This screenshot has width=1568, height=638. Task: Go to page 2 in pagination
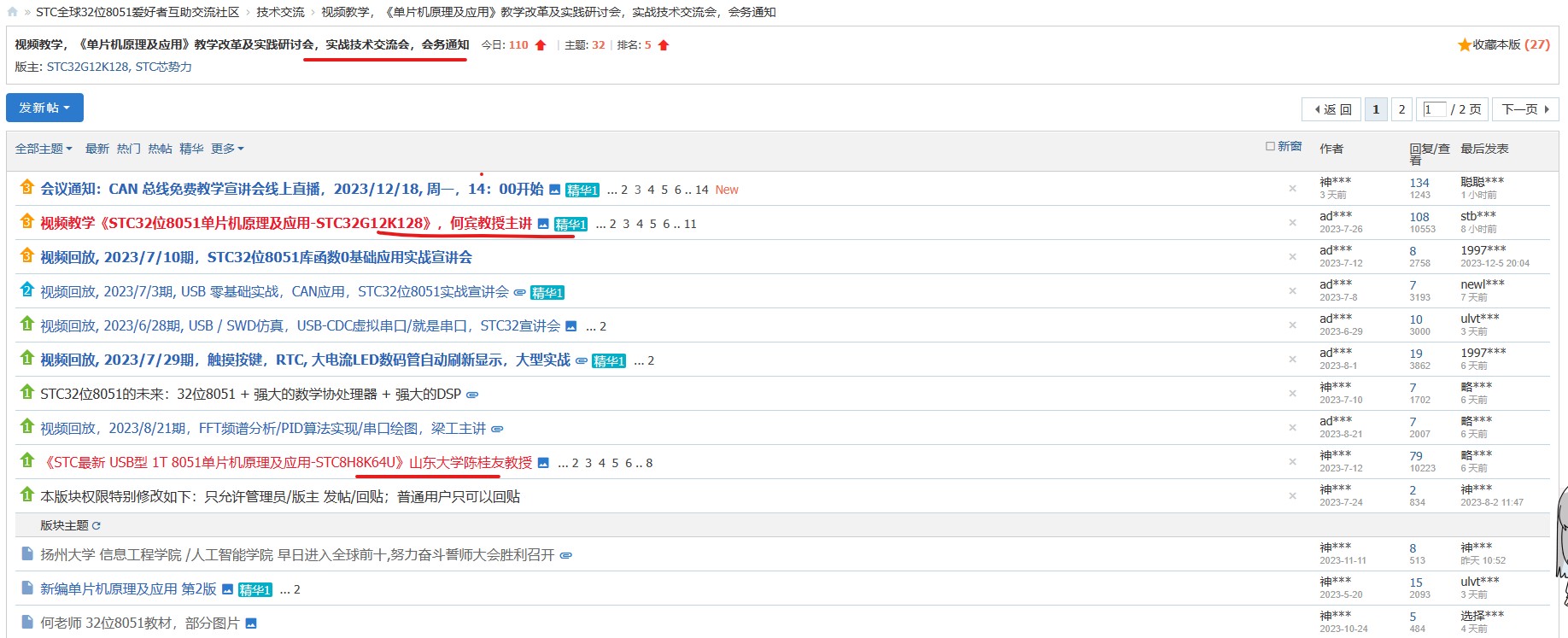(1401, 109)
